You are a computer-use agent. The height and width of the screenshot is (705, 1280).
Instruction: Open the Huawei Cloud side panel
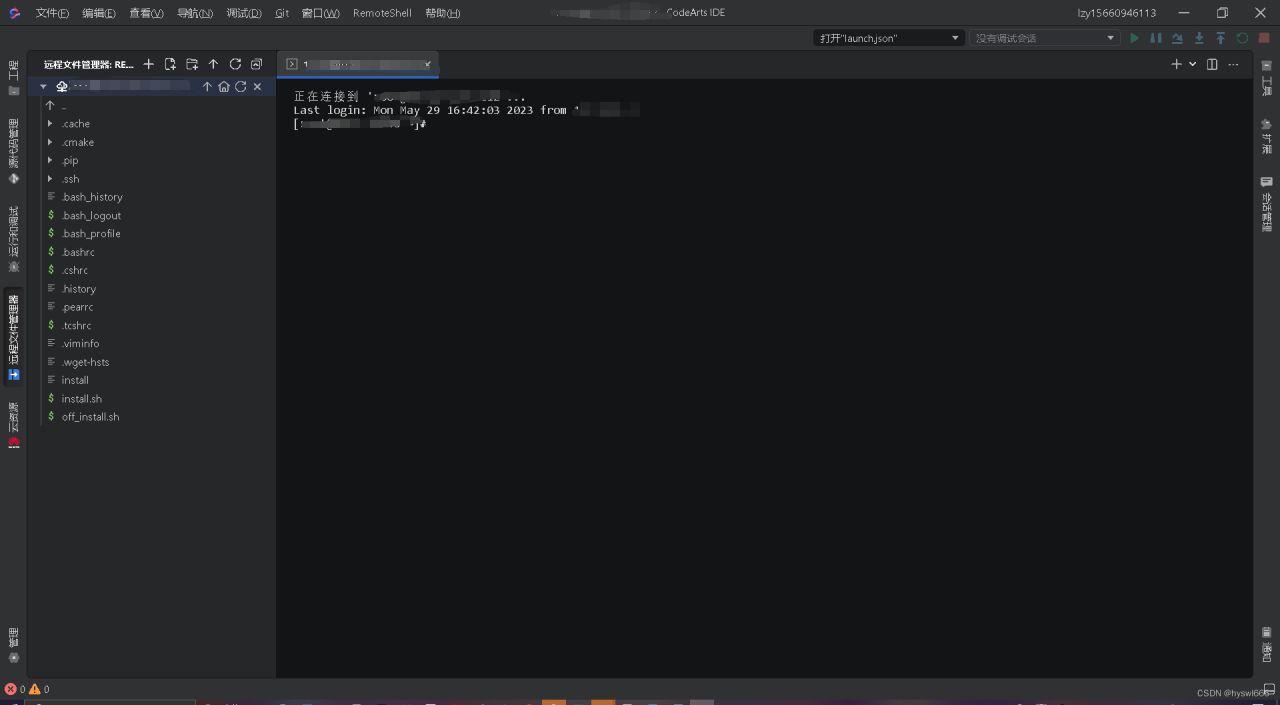pos(13,425)
